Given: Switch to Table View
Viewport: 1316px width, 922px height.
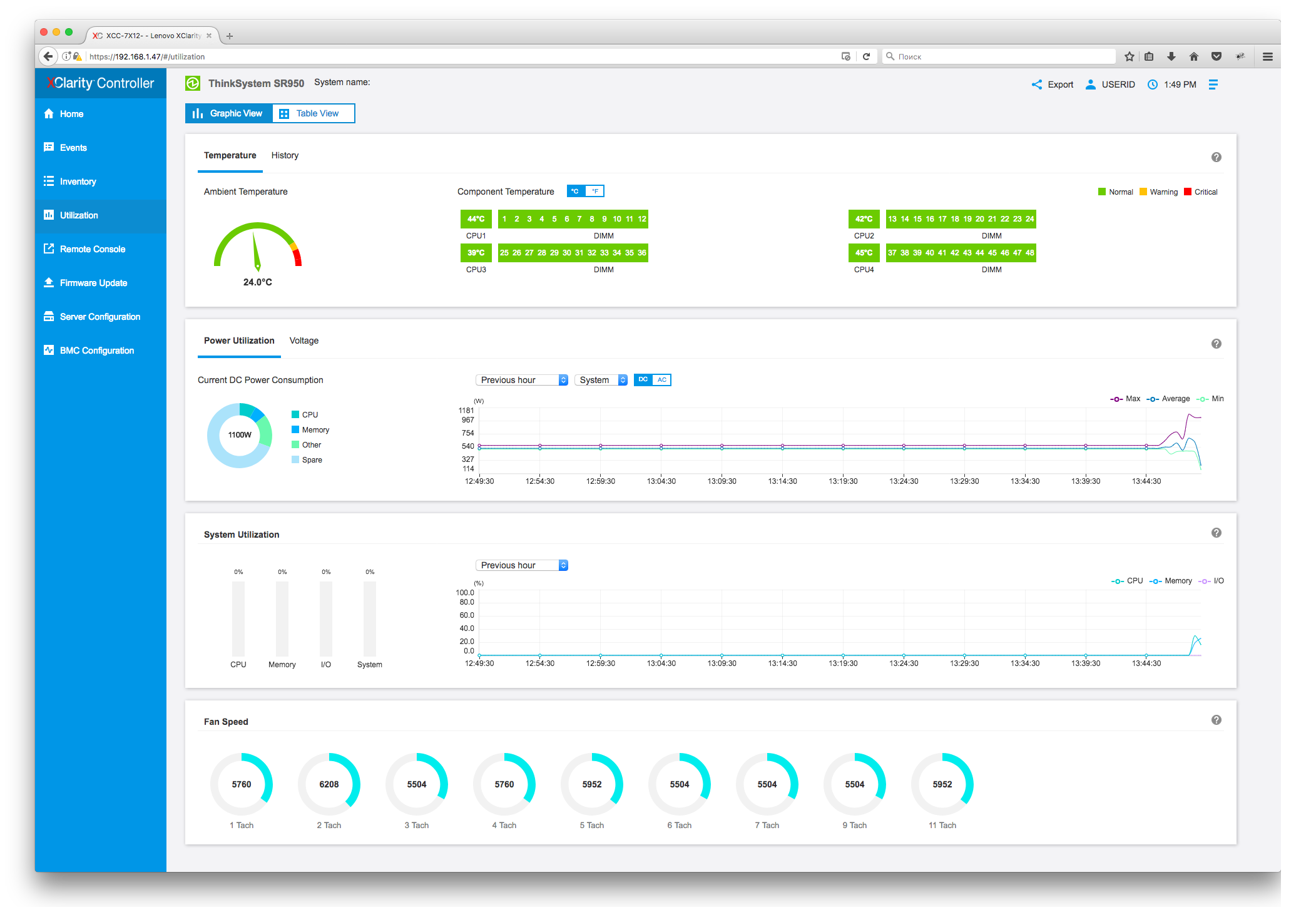Looking at the screenshot, I should tap(314, 113).
